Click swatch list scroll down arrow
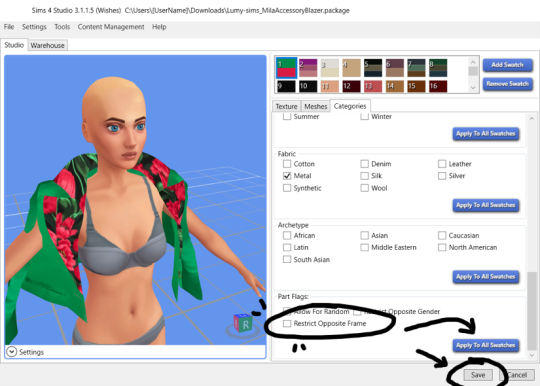 coord(473,87)
